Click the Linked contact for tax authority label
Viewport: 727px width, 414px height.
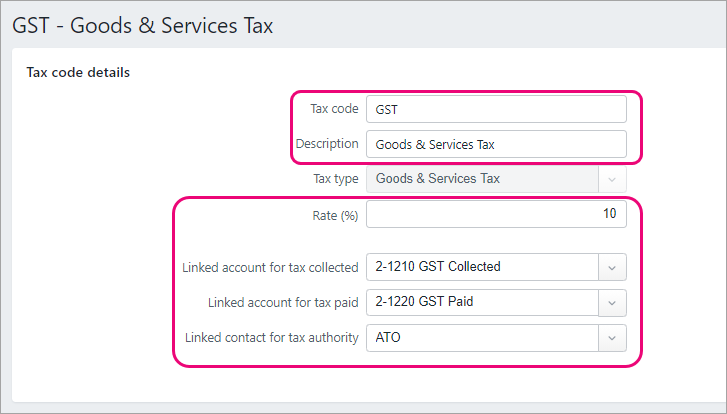272,338
